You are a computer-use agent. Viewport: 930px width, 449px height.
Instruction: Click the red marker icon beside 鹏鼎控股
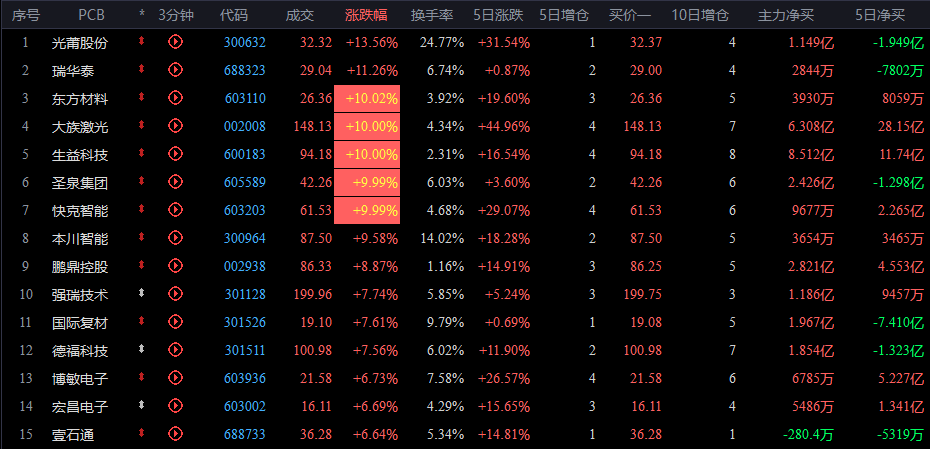click(x=141, y=266)
